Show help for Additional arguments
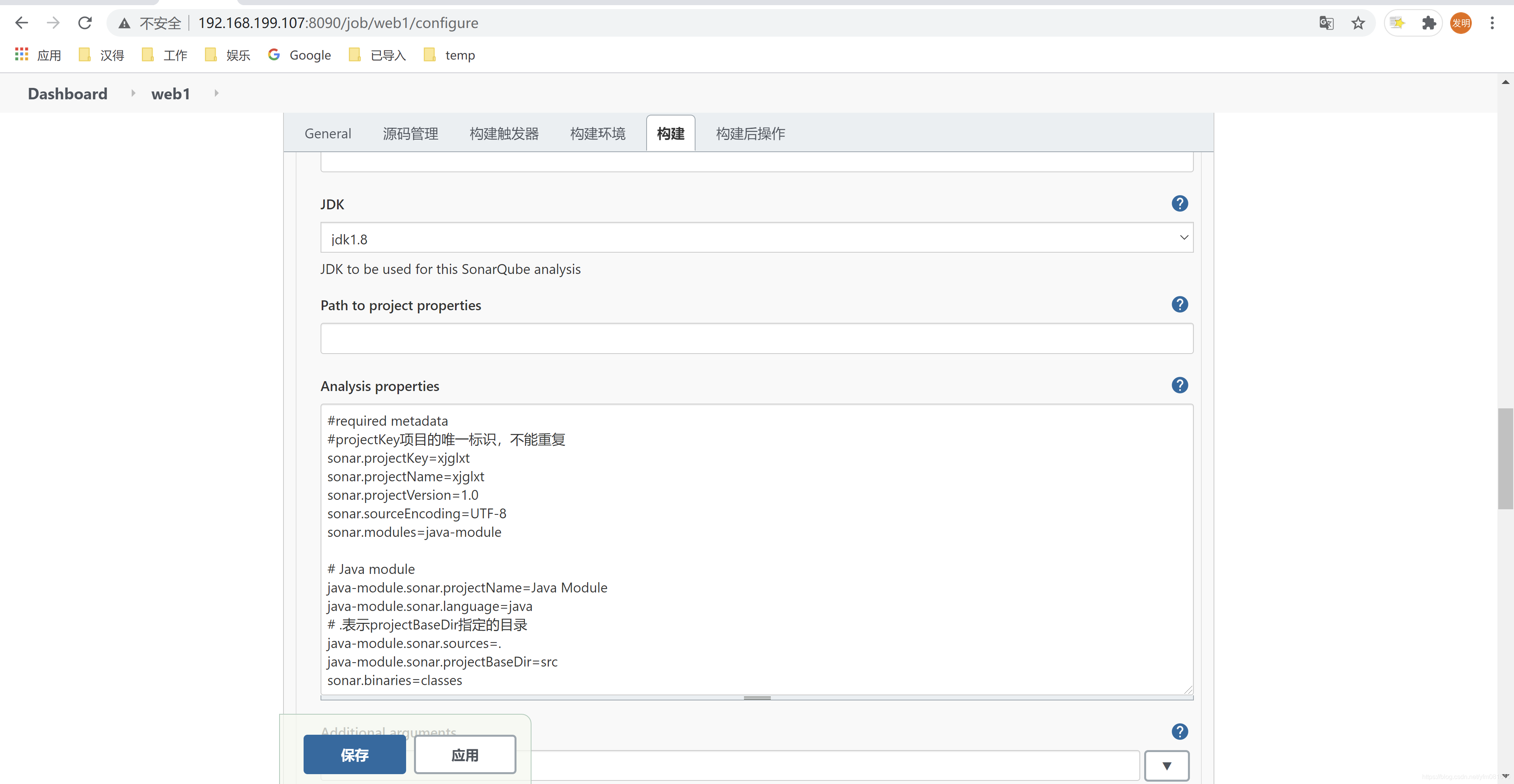This screenshot has height=784, width=1514. click(x=1179, y=732)
